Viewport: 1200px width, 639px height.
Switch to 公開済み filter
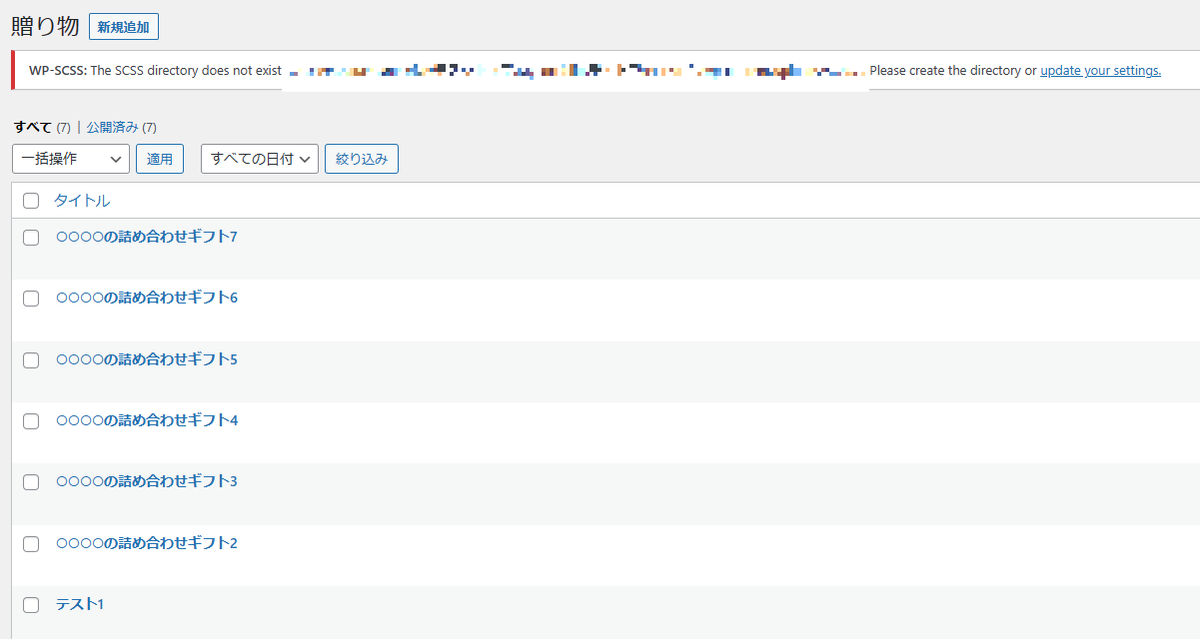coord(113,127)
